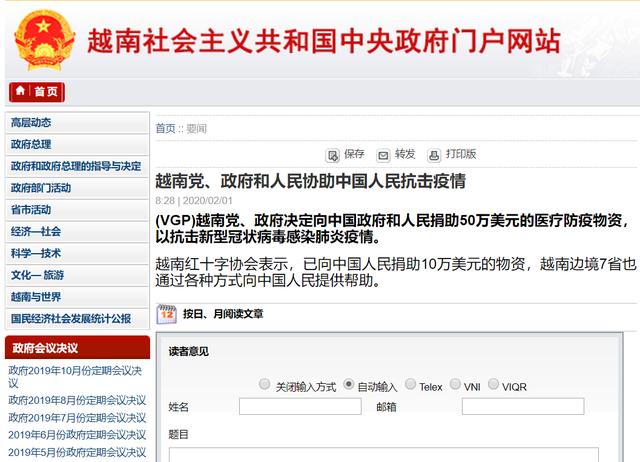
Task: Open the 政府部门活动 menu item
Action: click(77, 188)
